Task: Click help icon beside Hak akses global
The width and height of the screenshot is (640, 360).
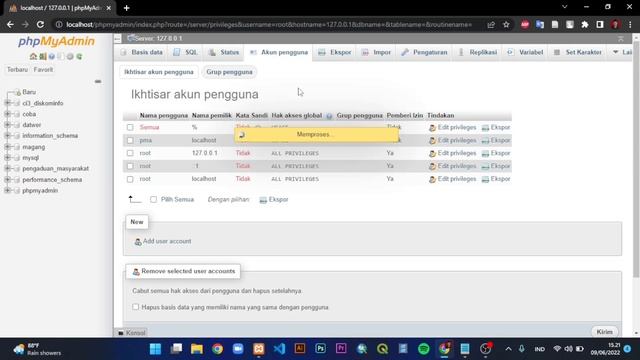Action: (329, 116)
